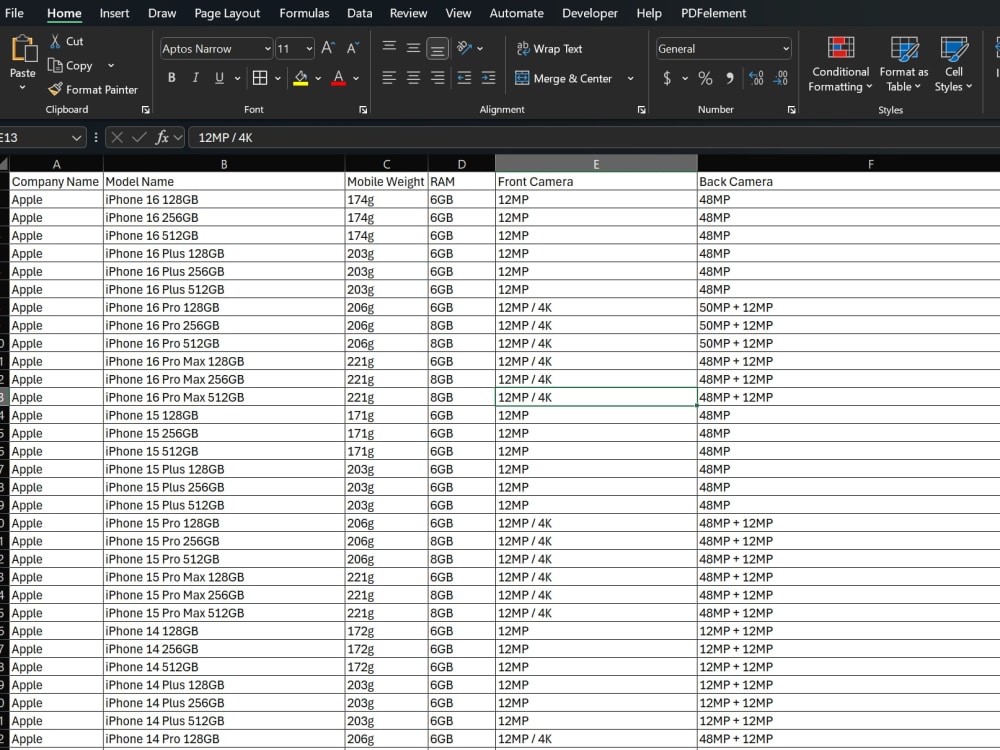This screenshot has height=750, width=1000.
Task: Open the font name dropdown
Action: [267, 48]
